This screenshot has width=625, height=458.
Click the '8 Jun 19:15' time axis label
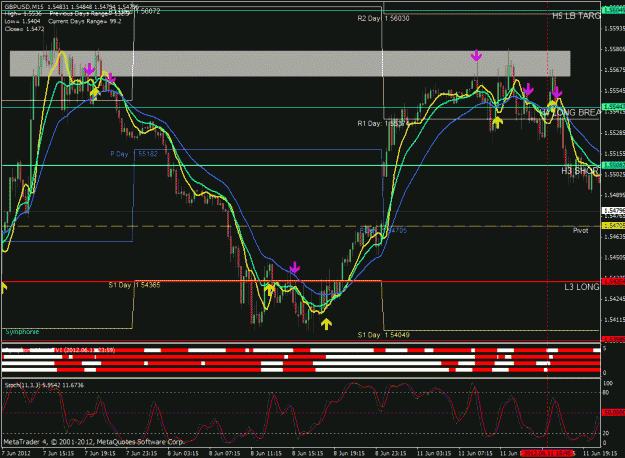tap(349, 454)
